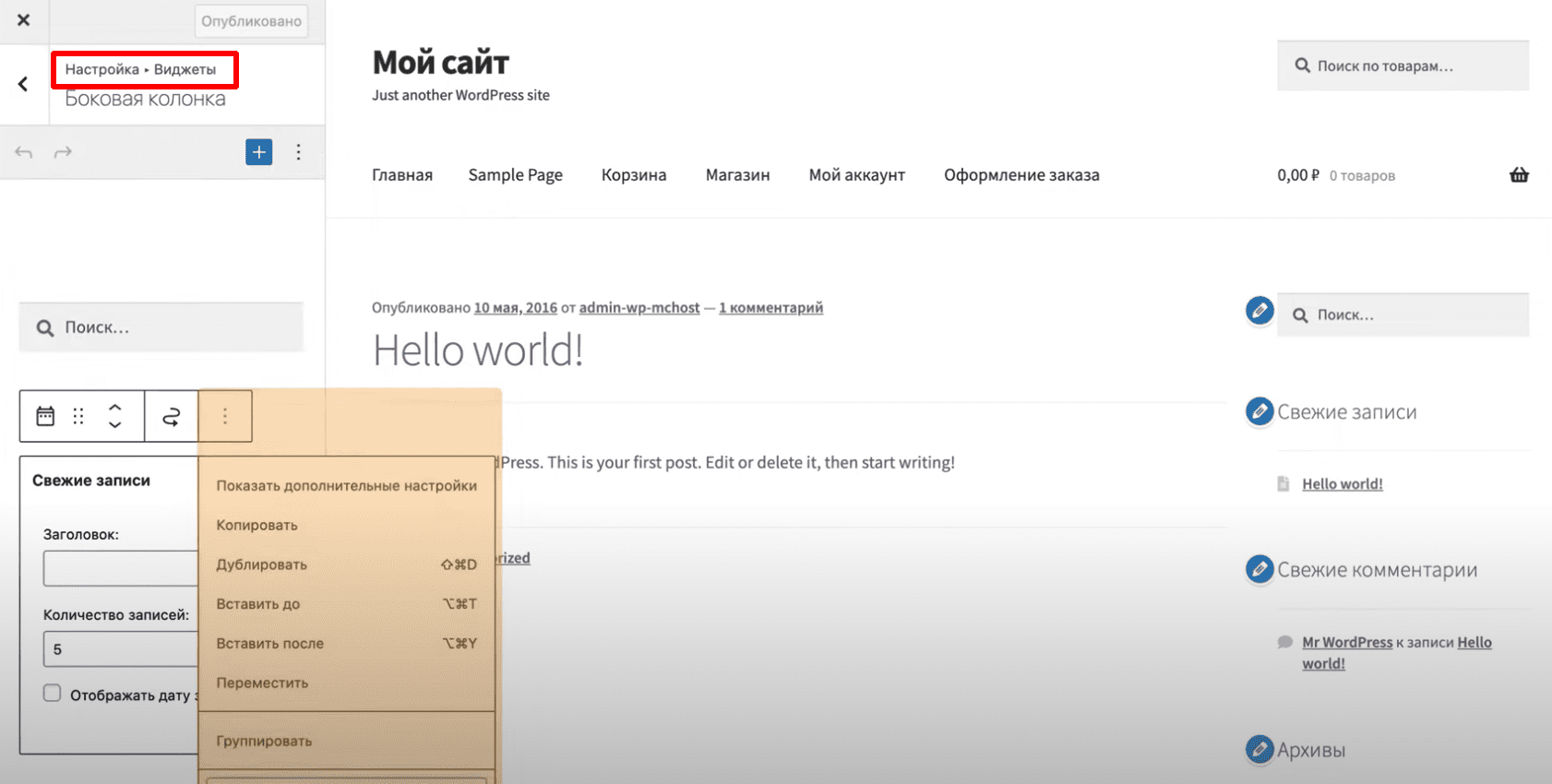Click the shopping basket cart icon
The width and height of the screenshot is (1552, 784).
click(1519, 175)
